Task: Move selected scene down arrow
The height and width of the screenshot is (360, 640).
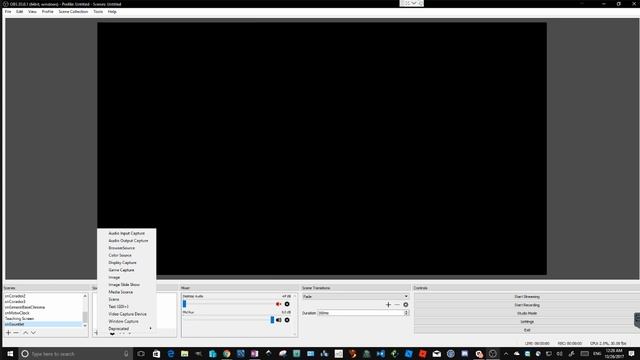Action: [x=33, y=333]
